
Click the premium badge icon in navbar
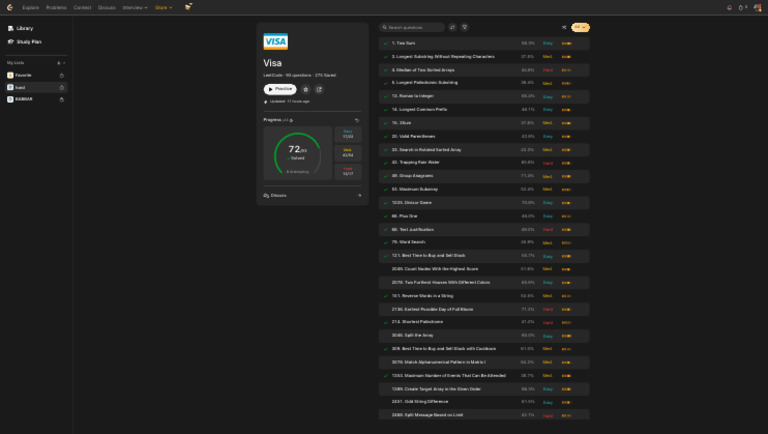pyautogui.click(x=188, y=7)
